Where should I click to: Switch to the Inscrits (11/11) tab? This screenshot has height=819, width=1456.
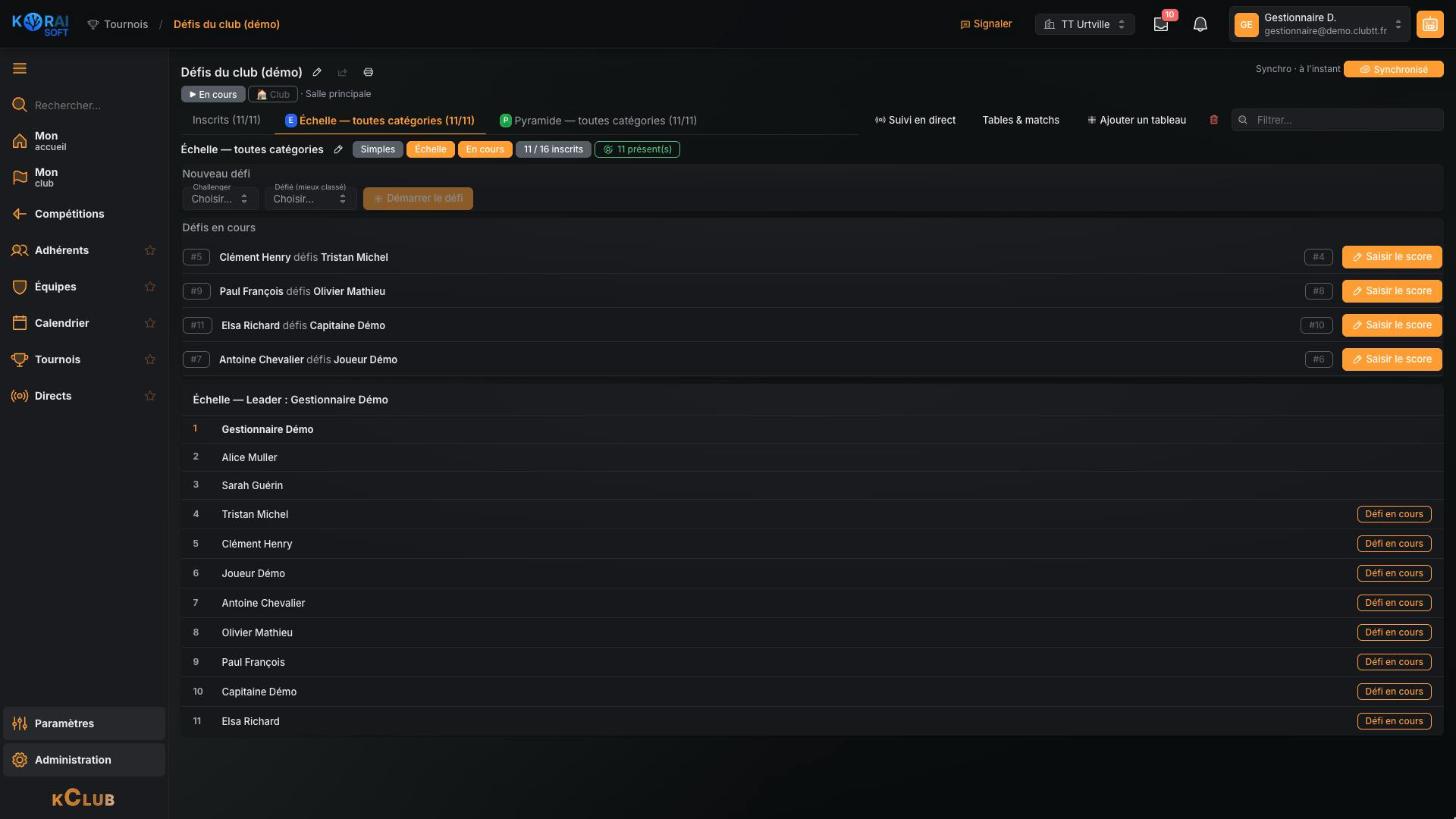(226, 120)
